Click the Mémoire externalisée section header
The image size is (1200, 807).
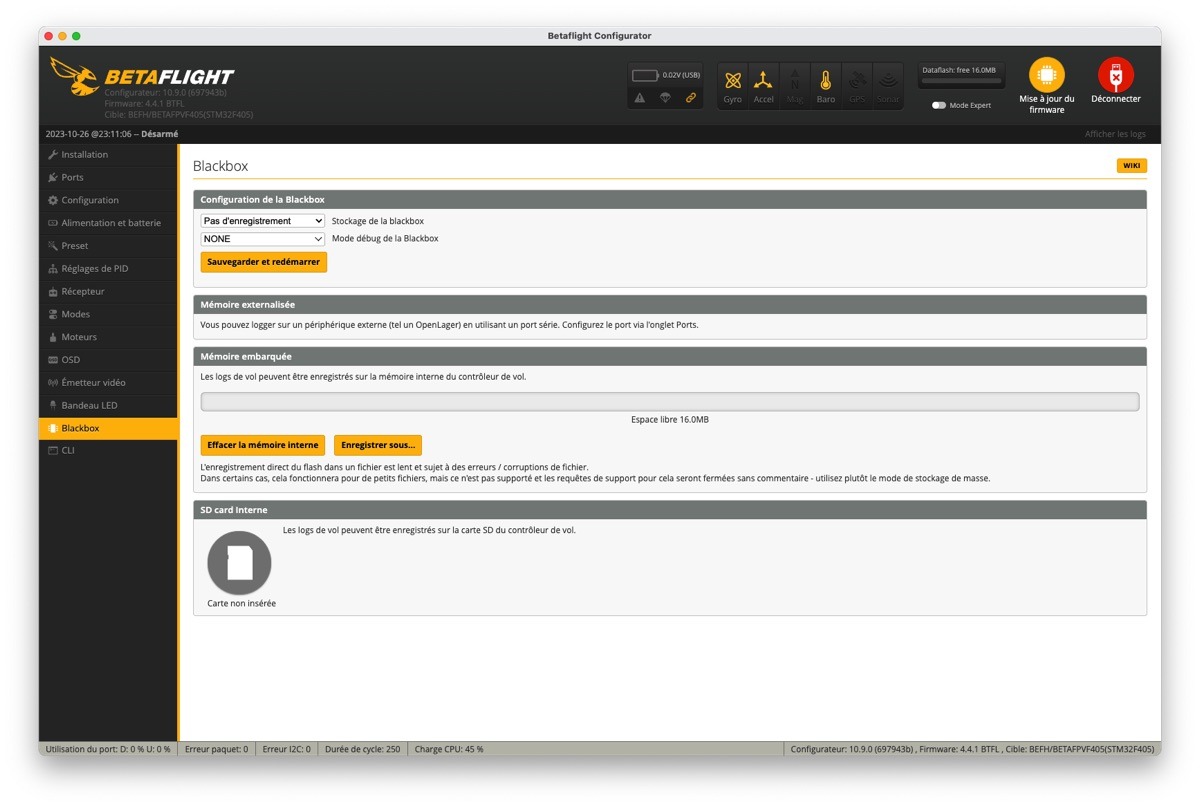point(670,304)
